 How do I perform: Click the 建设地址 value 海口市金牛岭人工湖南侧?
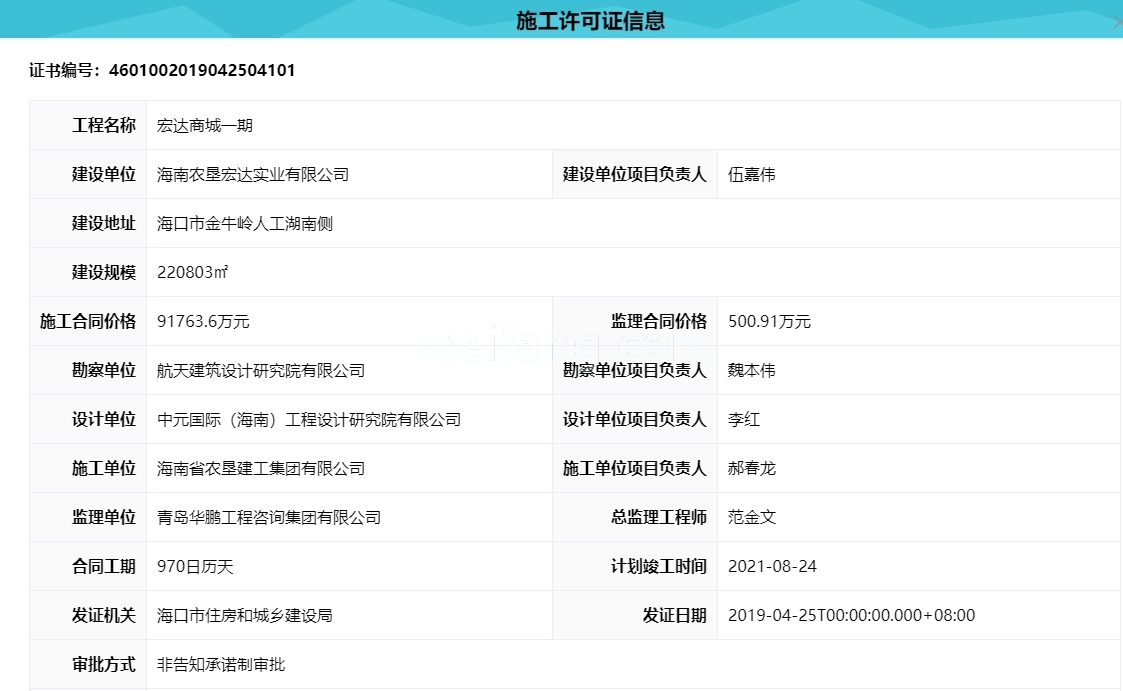243,223
